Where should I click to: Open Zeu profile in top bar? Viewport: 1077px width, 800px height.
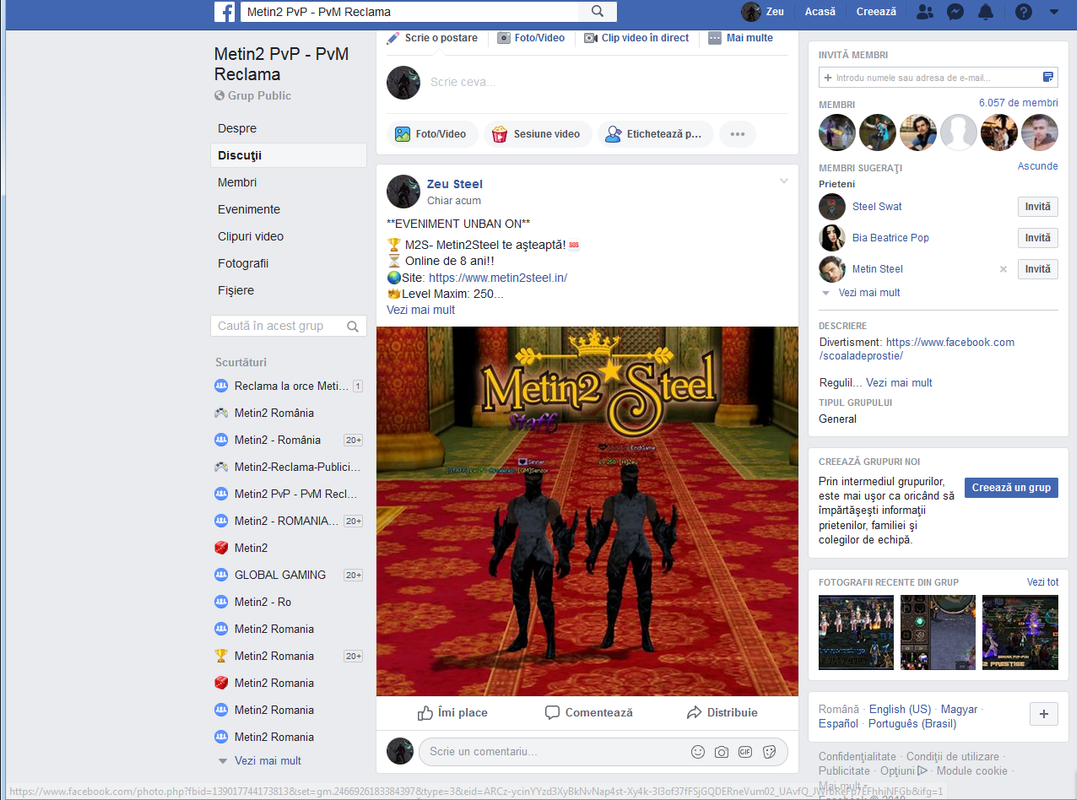coord(763,12)
